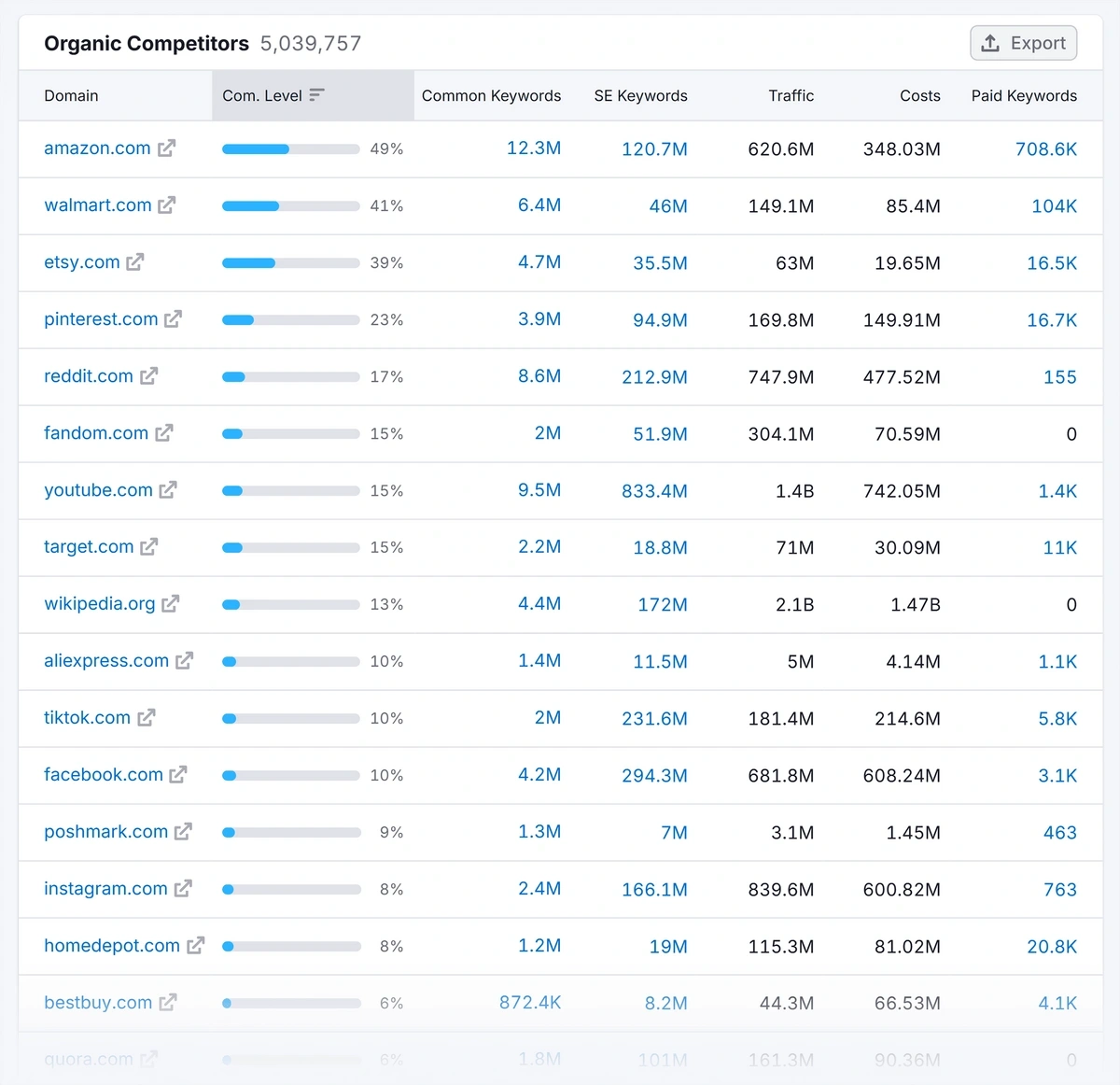
Task: Open the youtube.com domain link
Action: click(x=98, y=490)
